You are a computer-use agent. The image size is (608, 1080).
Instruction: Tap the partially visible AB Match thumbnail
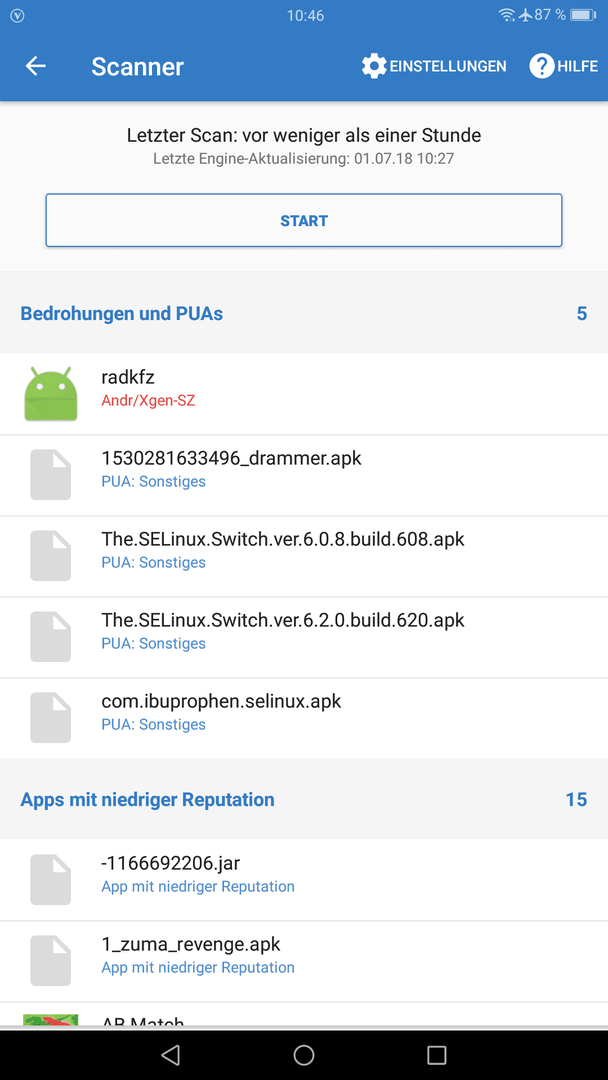tap(50, 1019)
